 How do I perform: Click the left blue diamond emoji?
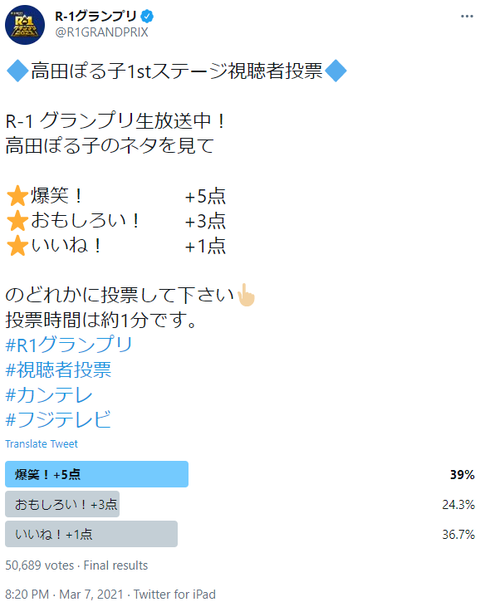tap(17, 71)
